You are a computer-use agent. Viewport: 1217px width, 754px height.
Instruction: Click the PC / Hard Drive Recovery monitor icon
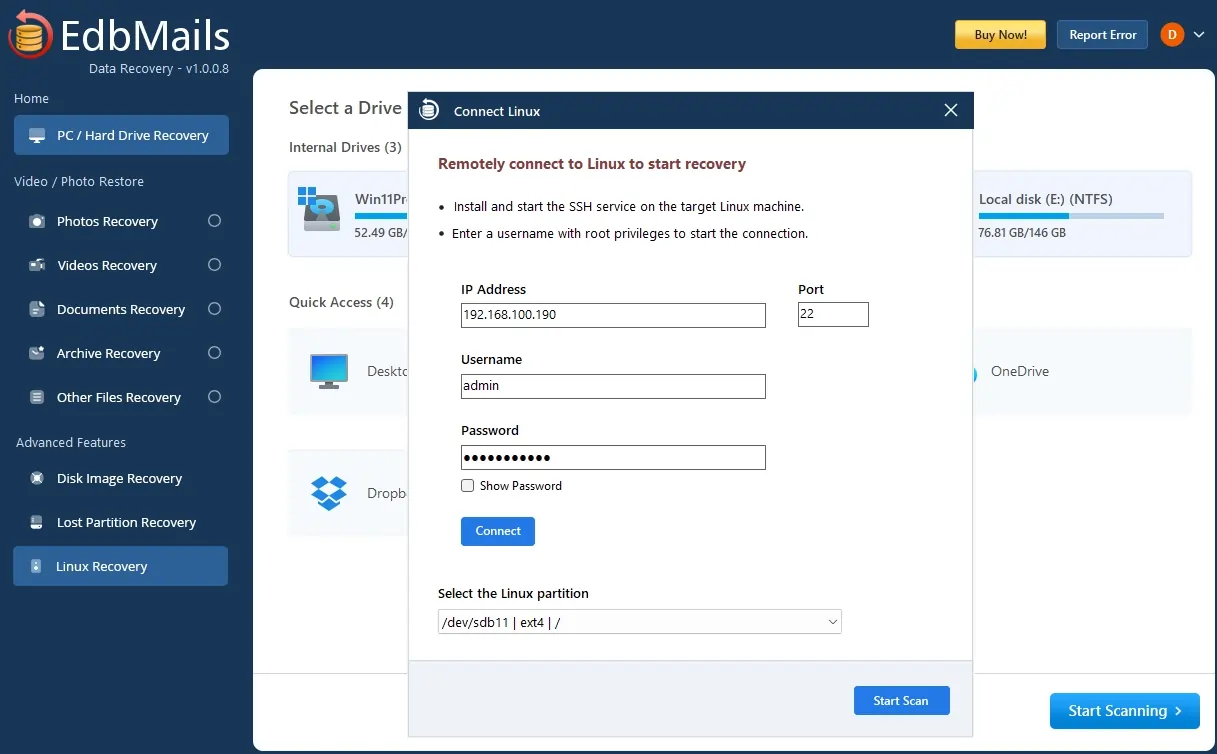click(37, 135)
